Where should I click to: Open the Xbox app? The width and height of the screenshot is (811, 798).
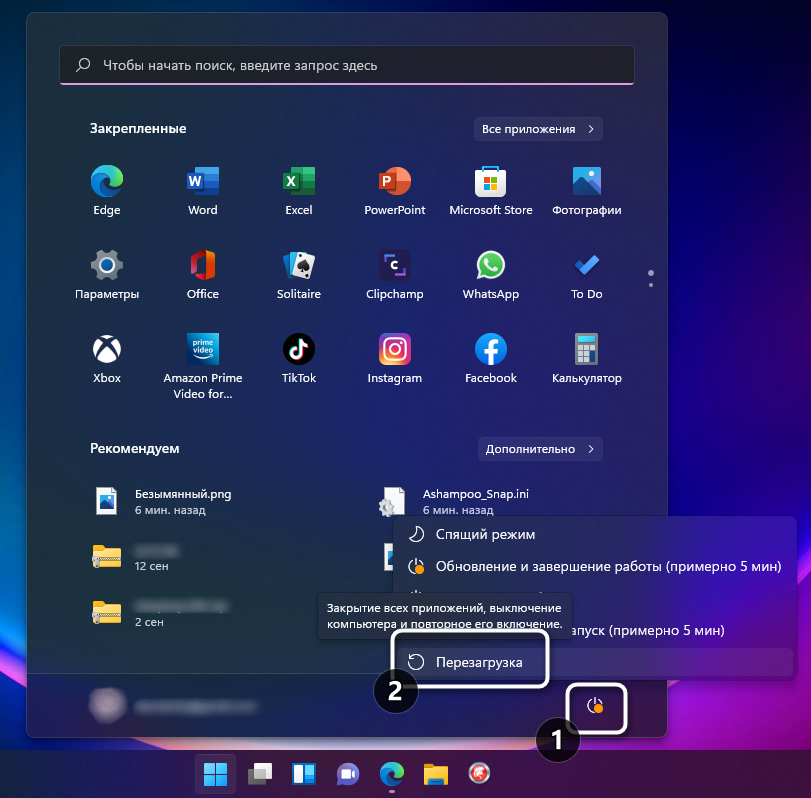(x=106, y=355)
